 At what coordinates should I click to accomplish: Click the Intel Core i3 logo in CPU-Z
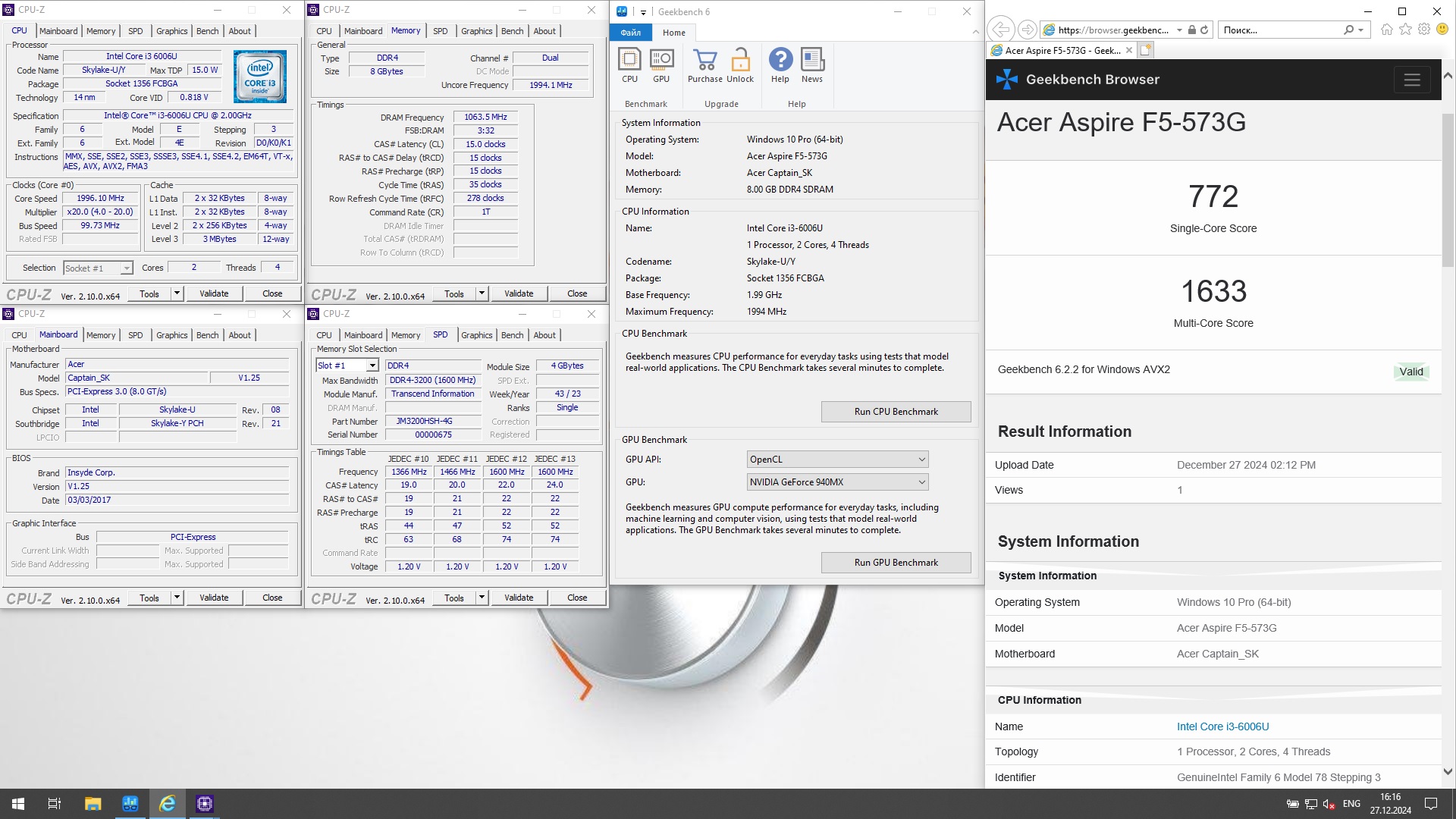tap(260, 77)
